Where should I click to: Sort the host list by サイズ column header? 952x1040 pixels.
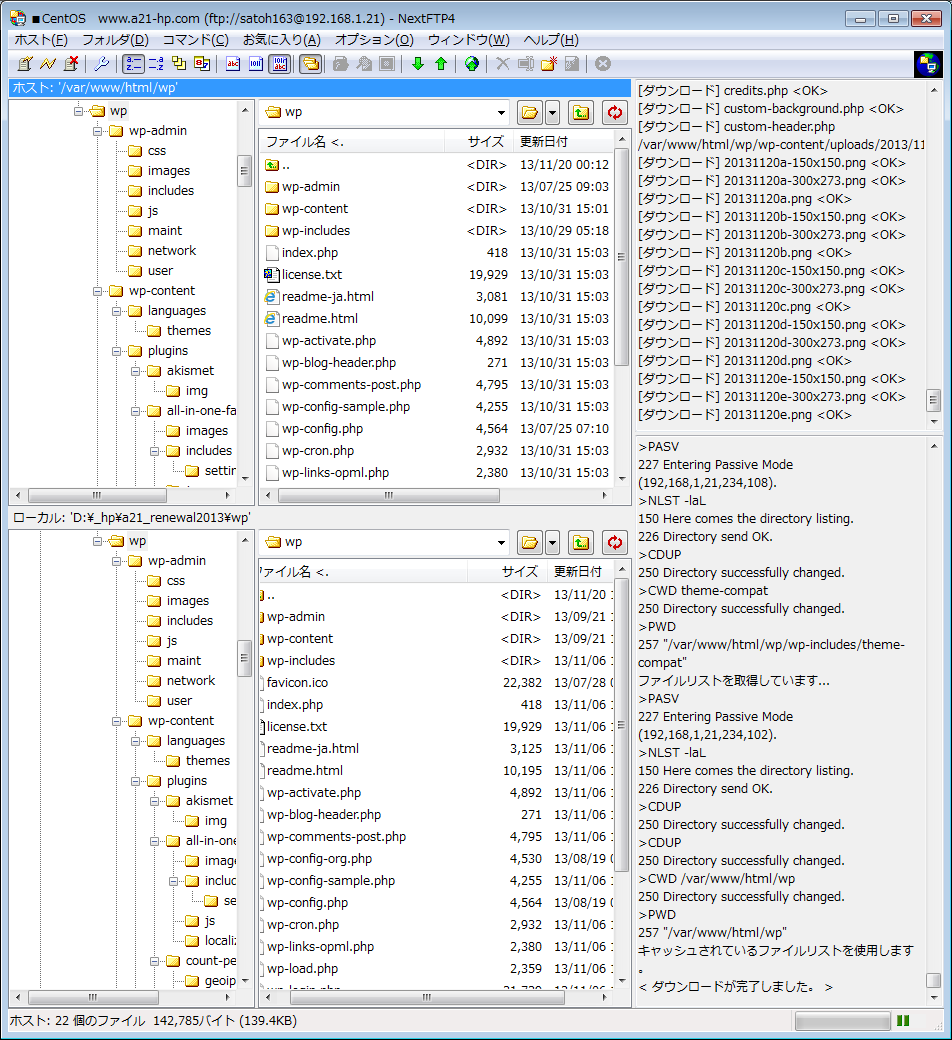(479, 141)
